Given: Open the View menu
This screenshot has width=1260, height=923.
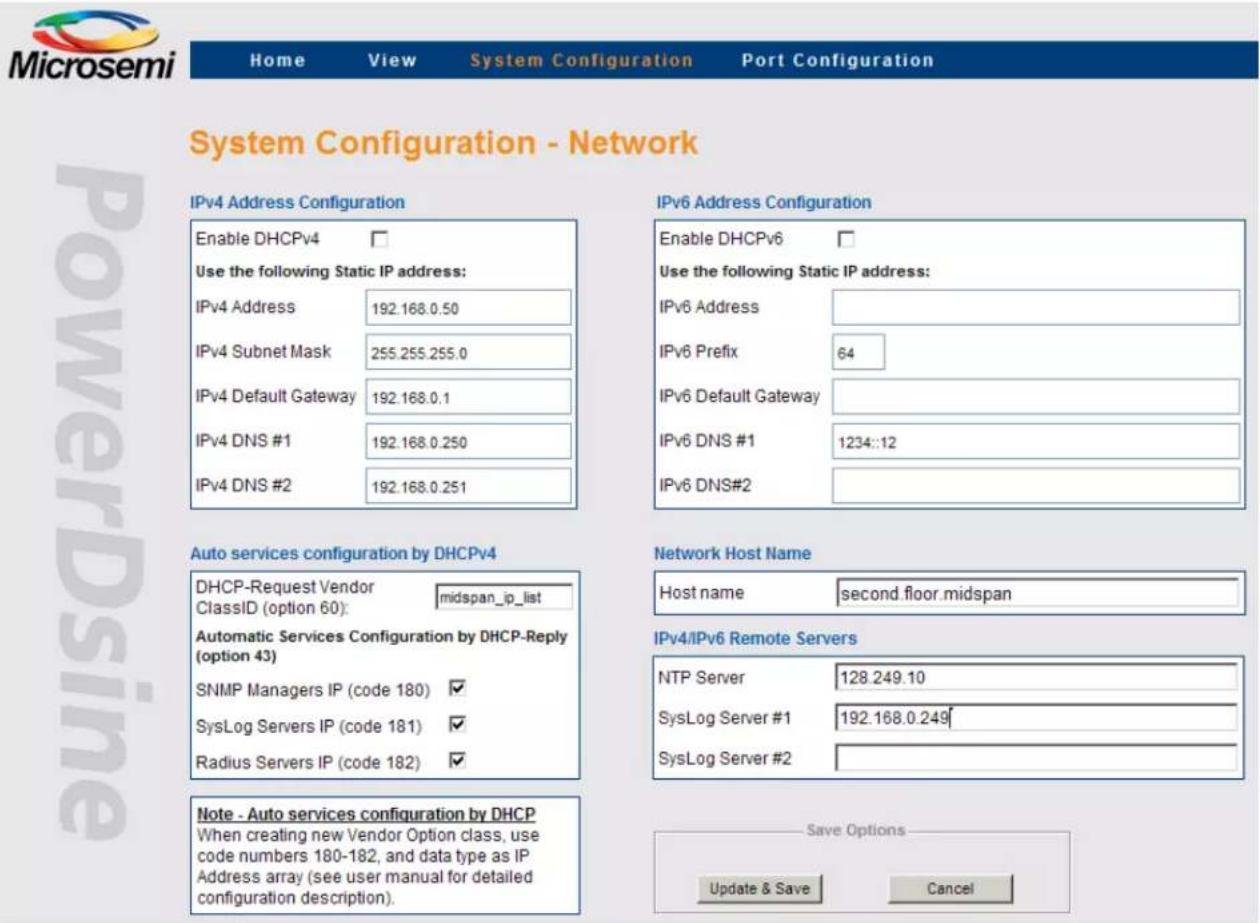Looking at the screenshot, I should point(392,60).
